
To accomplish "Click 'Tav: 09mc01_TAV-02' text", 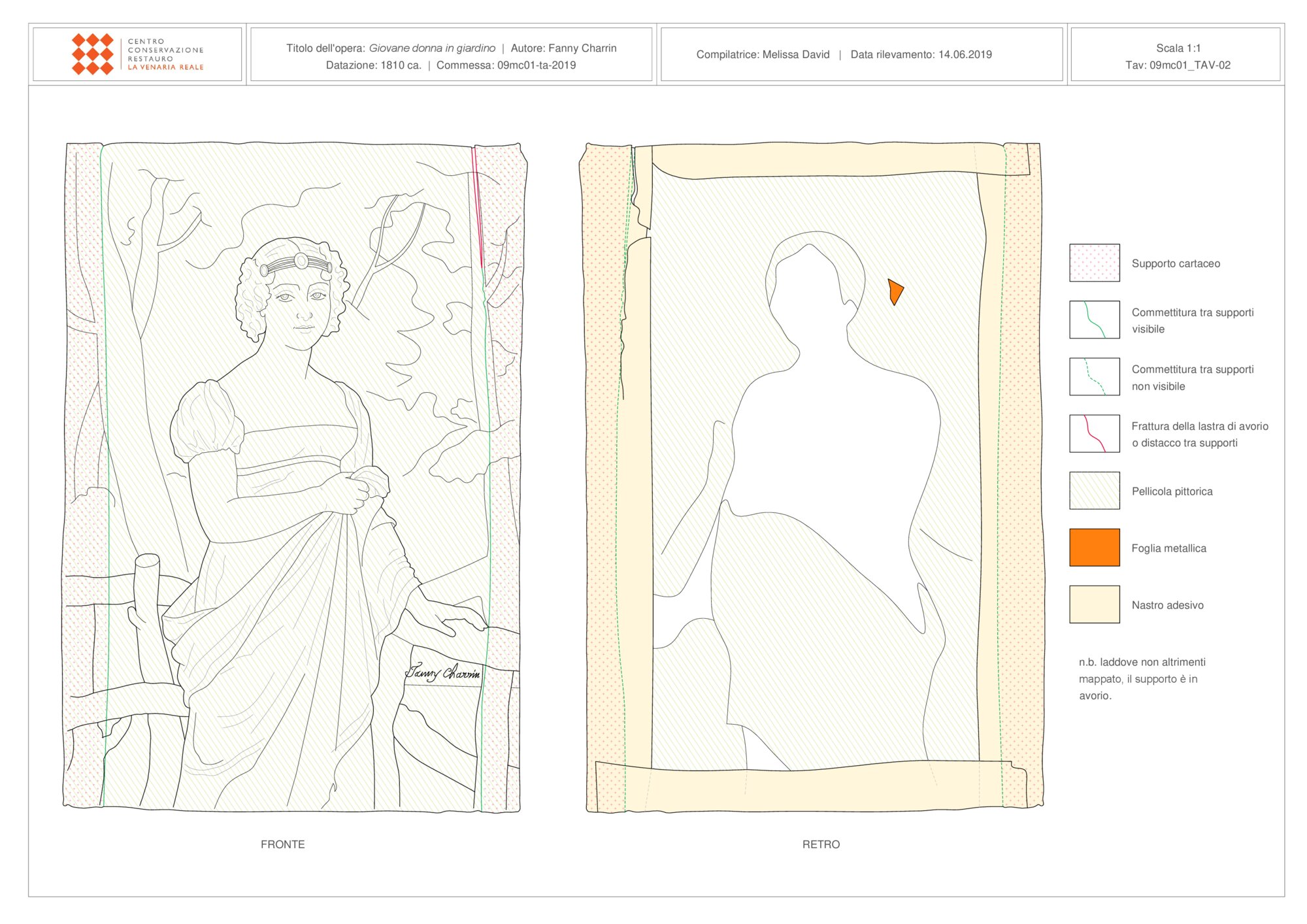I will (x=1178, y=65).
